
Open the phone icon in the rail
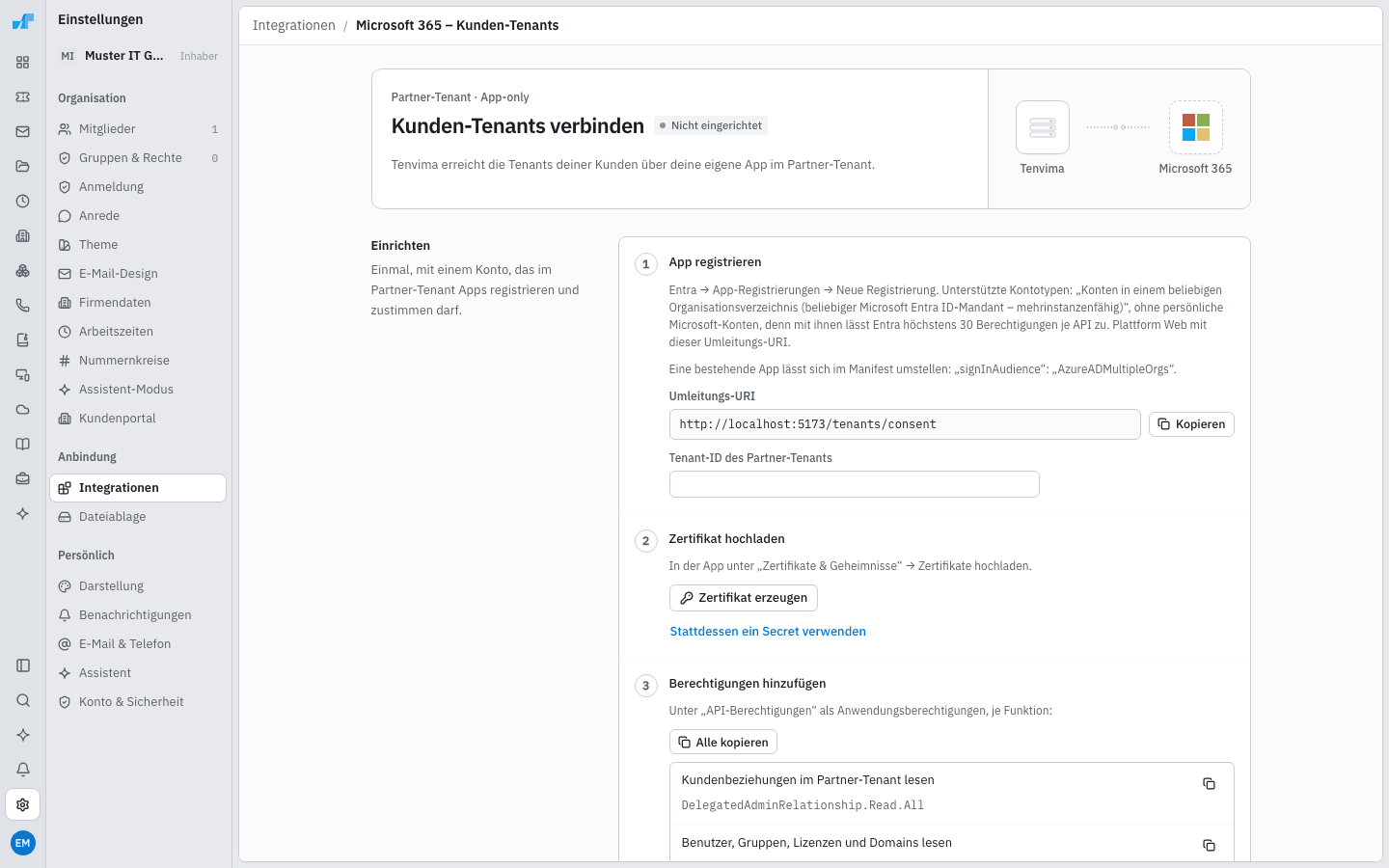[23, 306]
